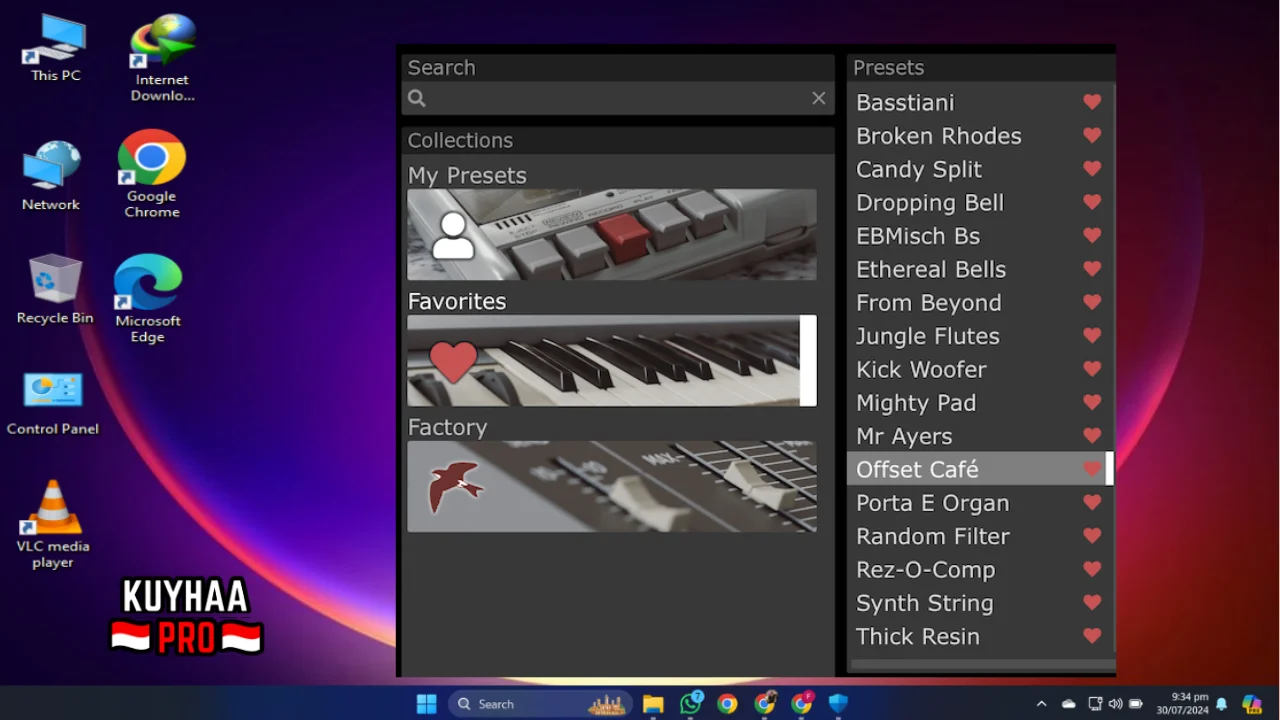This screenshot has width=1280, height=720.
Task: Pick the Mighty Pad preset
Action: pos(916,402)
